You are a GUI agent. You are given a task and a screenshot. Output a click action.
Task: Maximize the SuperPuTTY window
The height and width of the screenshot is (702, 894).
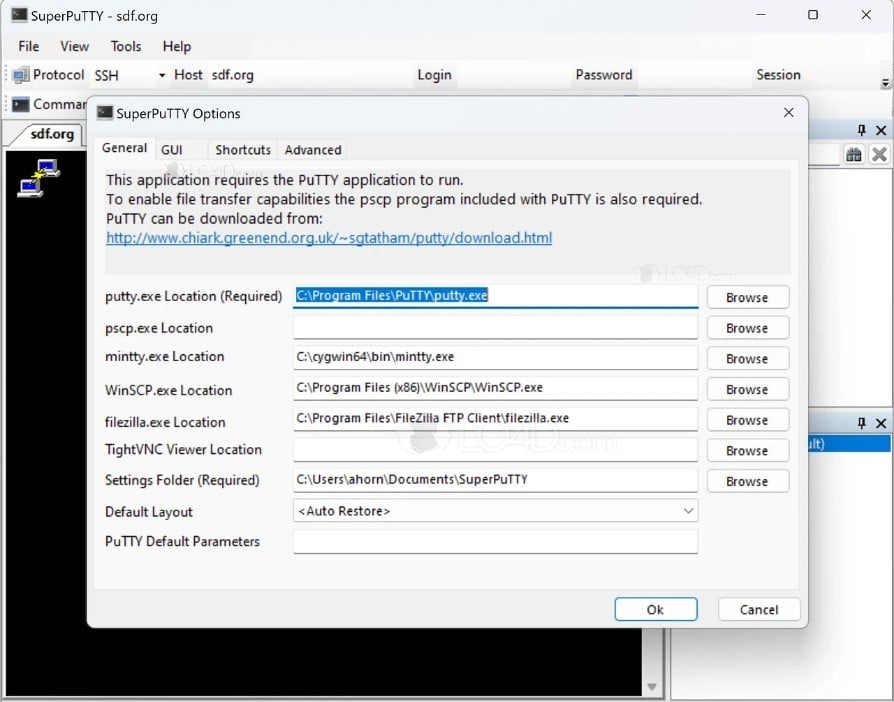tap(813, 15)
